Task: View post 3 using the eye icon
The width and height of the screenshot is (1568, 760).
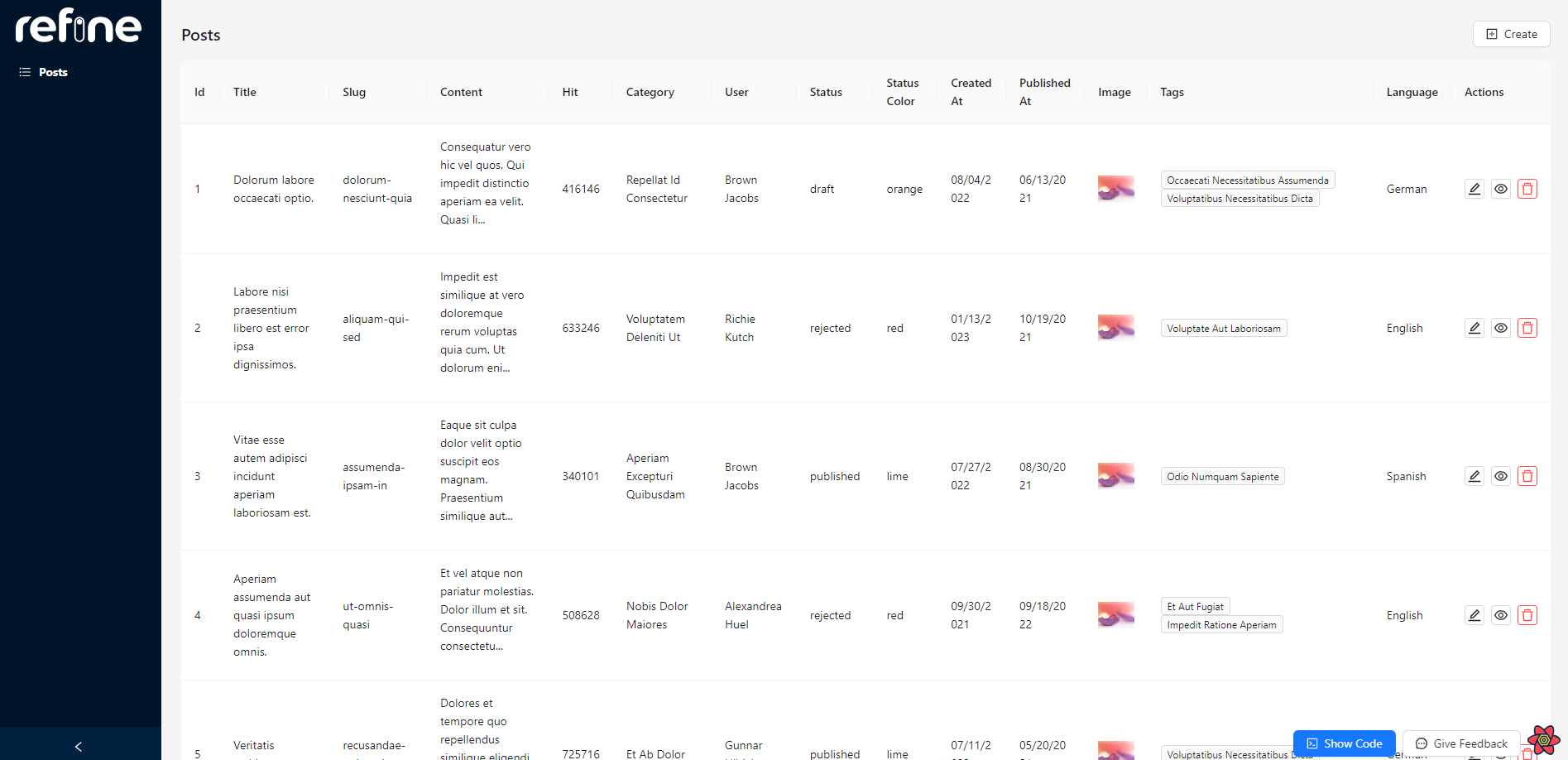Action: [x=1500, y=476]
